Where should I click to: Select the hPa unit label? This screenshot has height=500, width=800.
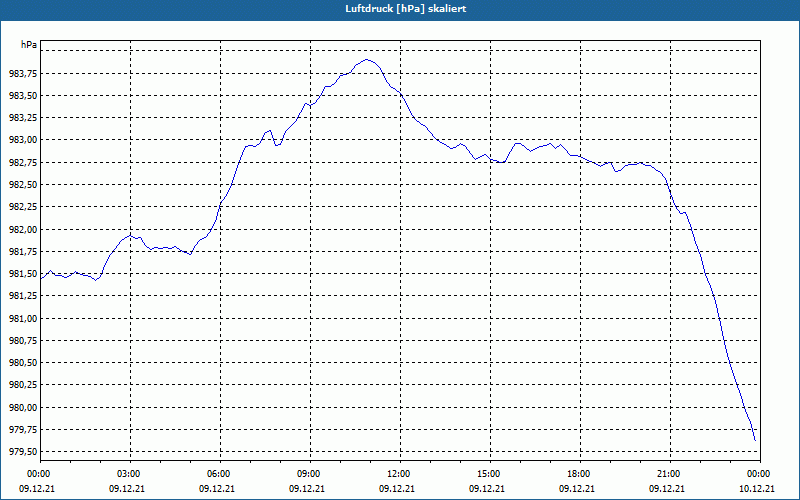[x=29, y=45]
